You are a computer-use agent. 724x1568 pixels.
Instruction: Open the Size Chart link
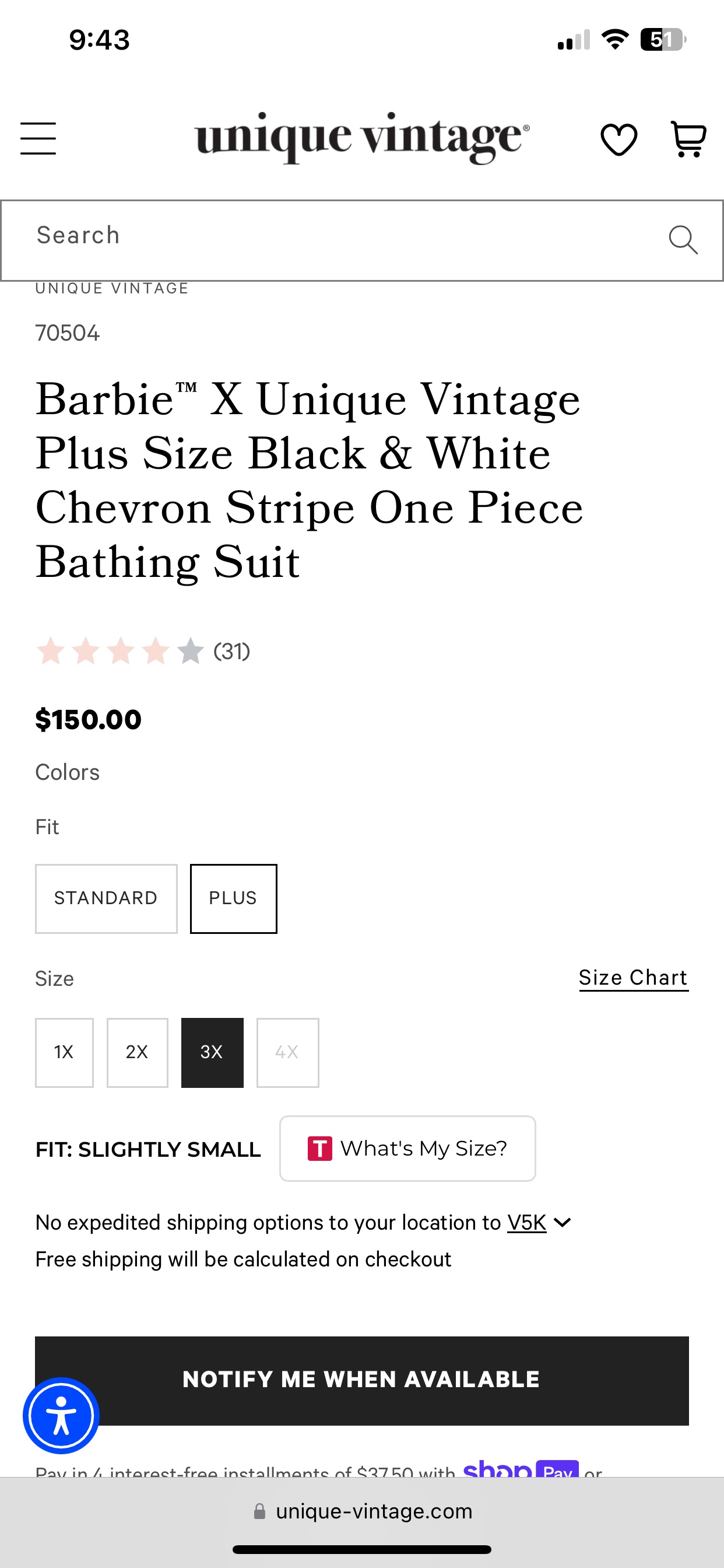(633, 978)
